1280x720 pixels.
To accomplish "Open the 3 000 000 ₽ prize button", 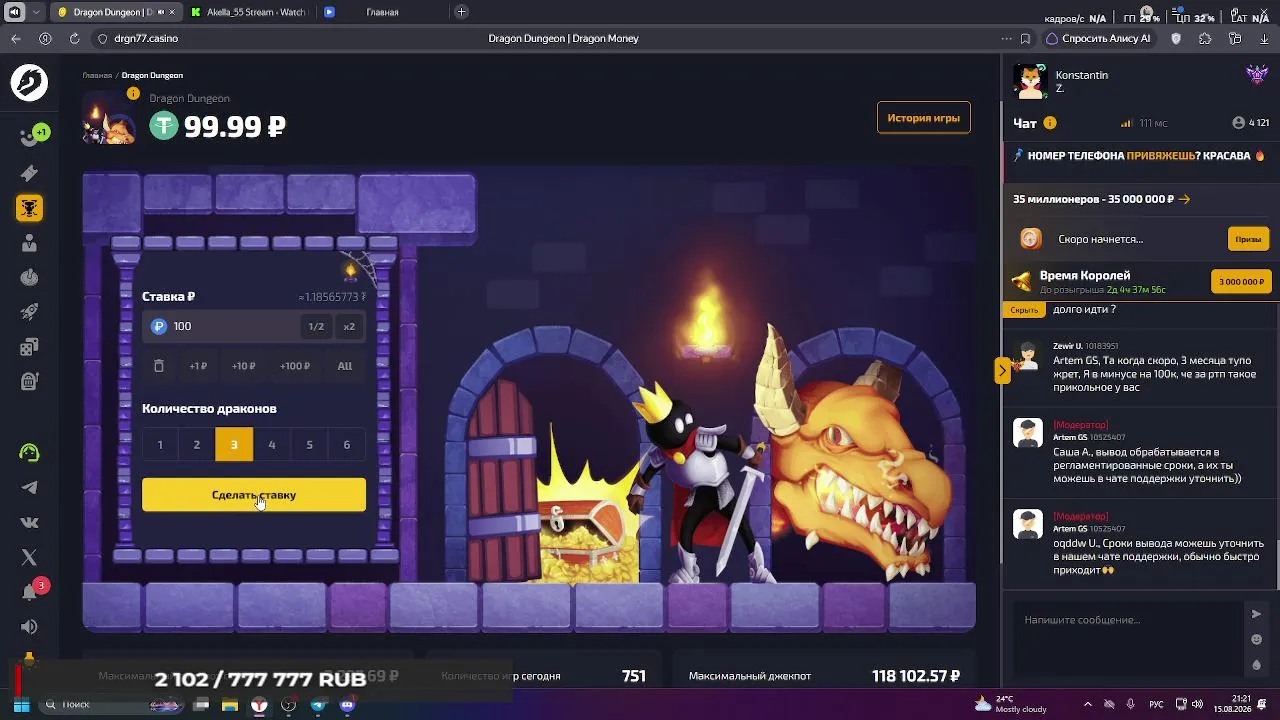I will 1241,282.
